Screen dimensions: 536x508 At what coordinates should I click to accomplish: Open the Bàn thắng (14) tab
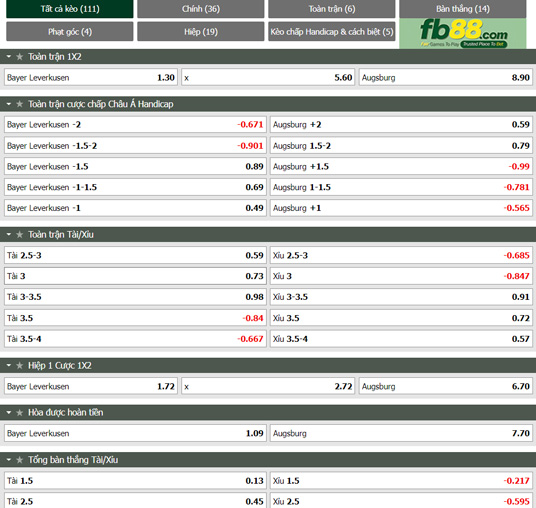tap(463, 9)
